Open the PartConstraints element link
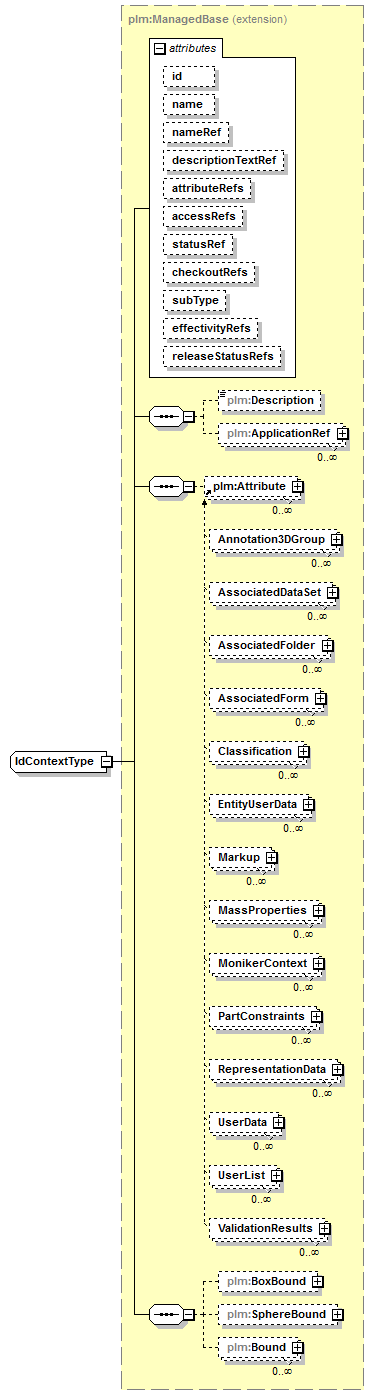The height and width of the screenshot is (1395, 374). (261, 1016)
